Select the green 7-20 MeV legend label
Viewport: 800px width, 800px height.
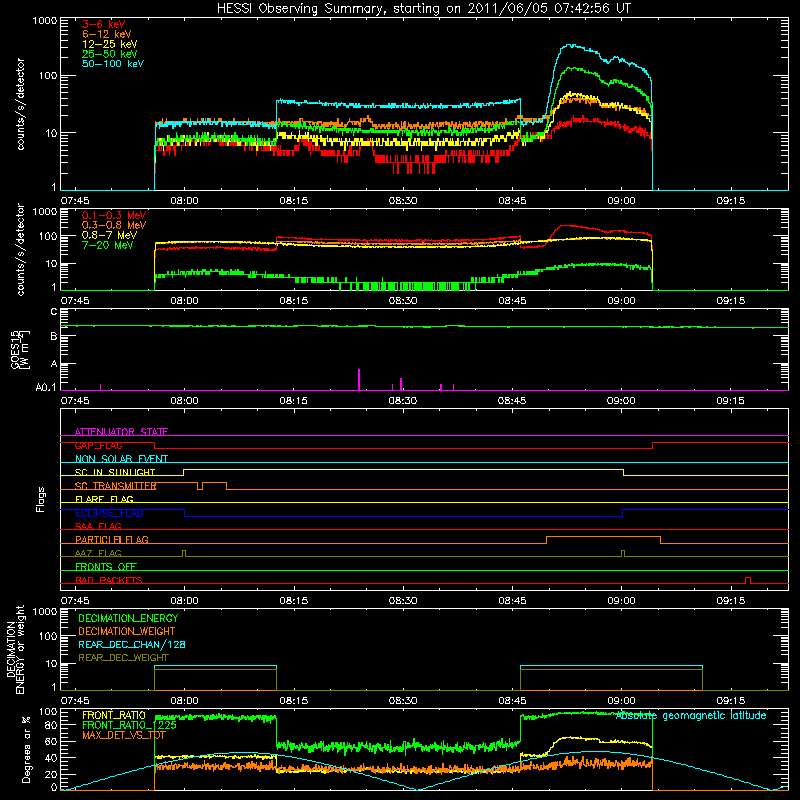[x=108, y=245]
